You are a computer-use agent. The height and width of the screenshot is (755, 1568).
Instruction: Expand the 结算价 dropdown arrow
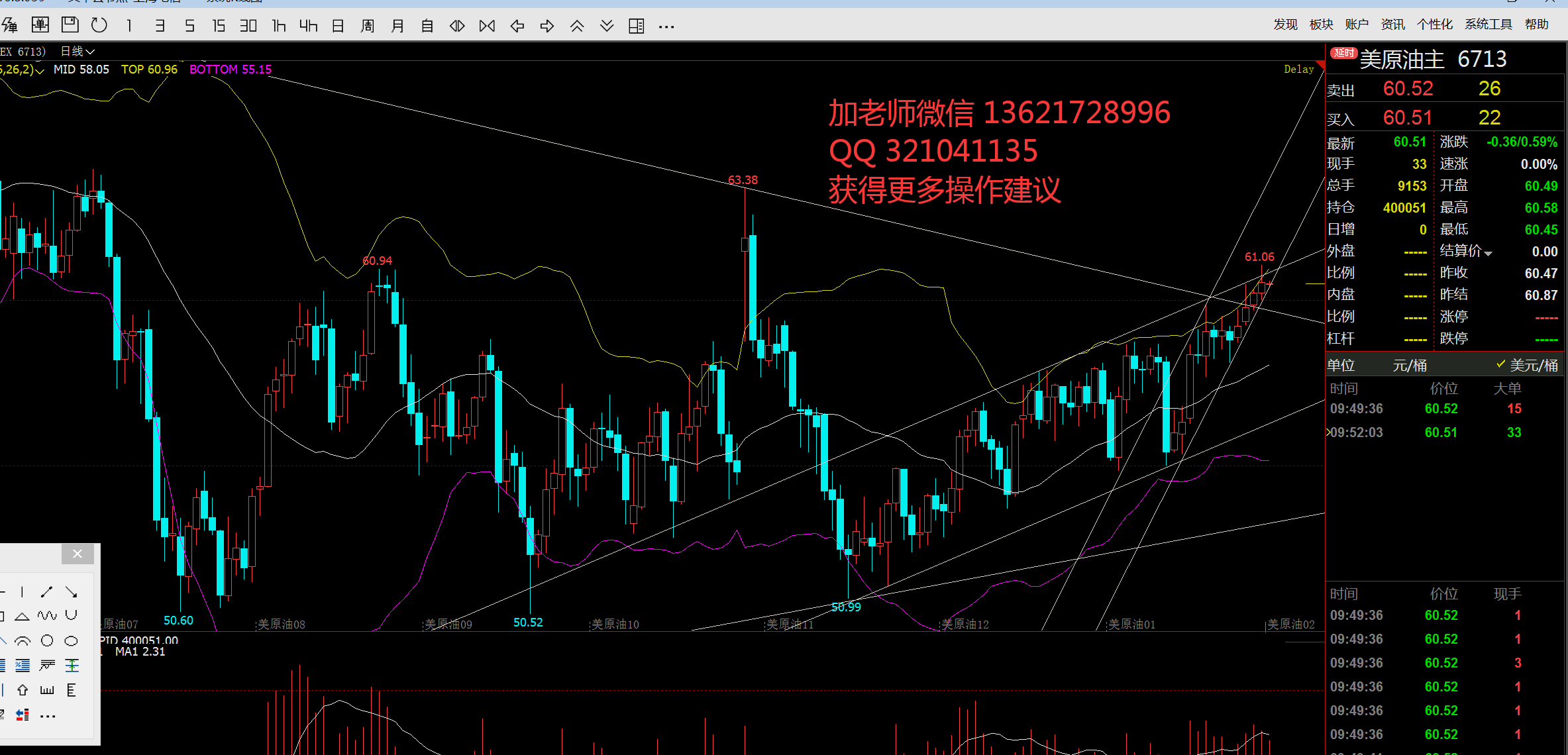point(1488,253)
